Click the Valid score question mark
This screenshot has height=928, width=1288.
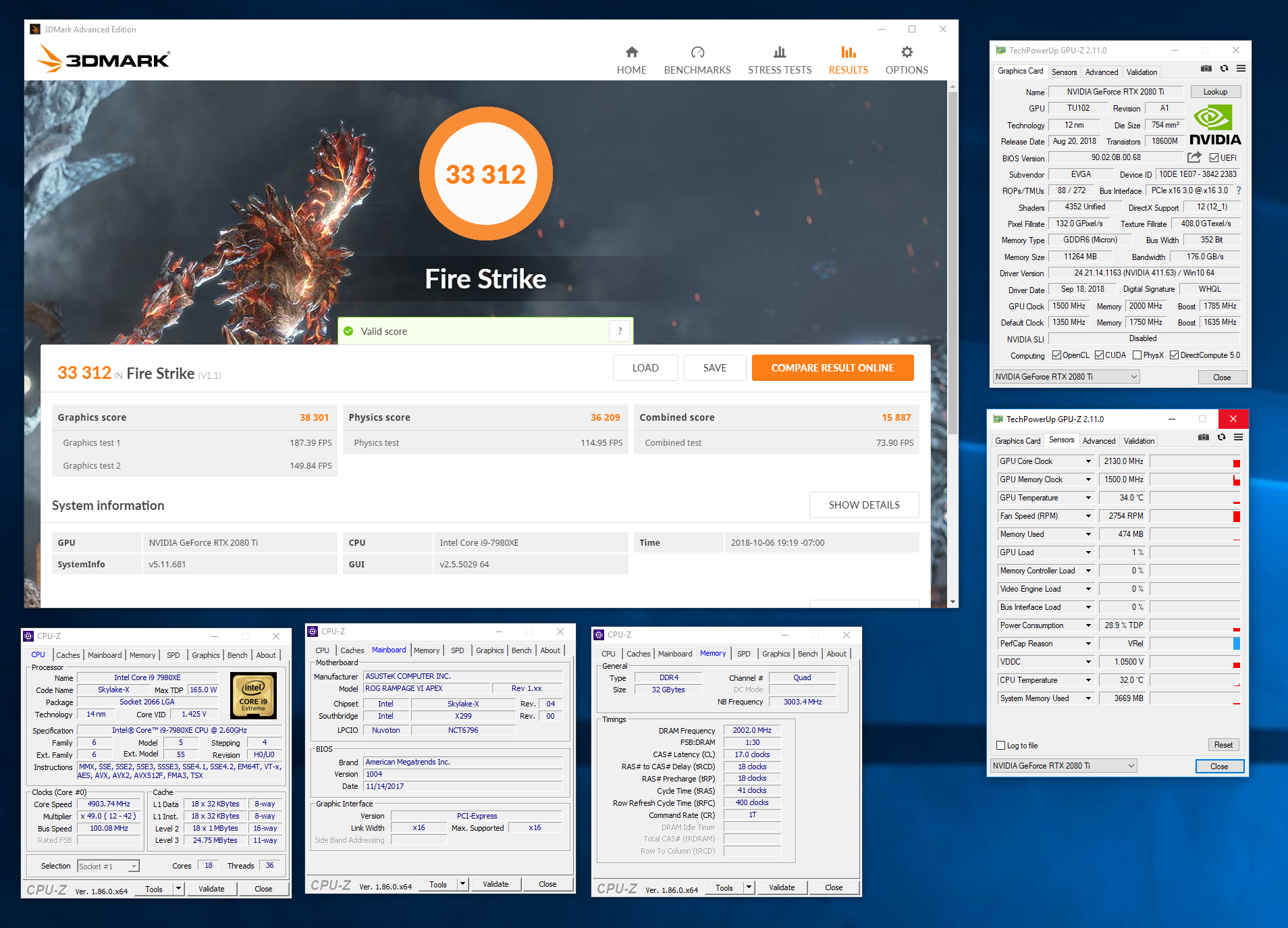click(x=620, y=331)
